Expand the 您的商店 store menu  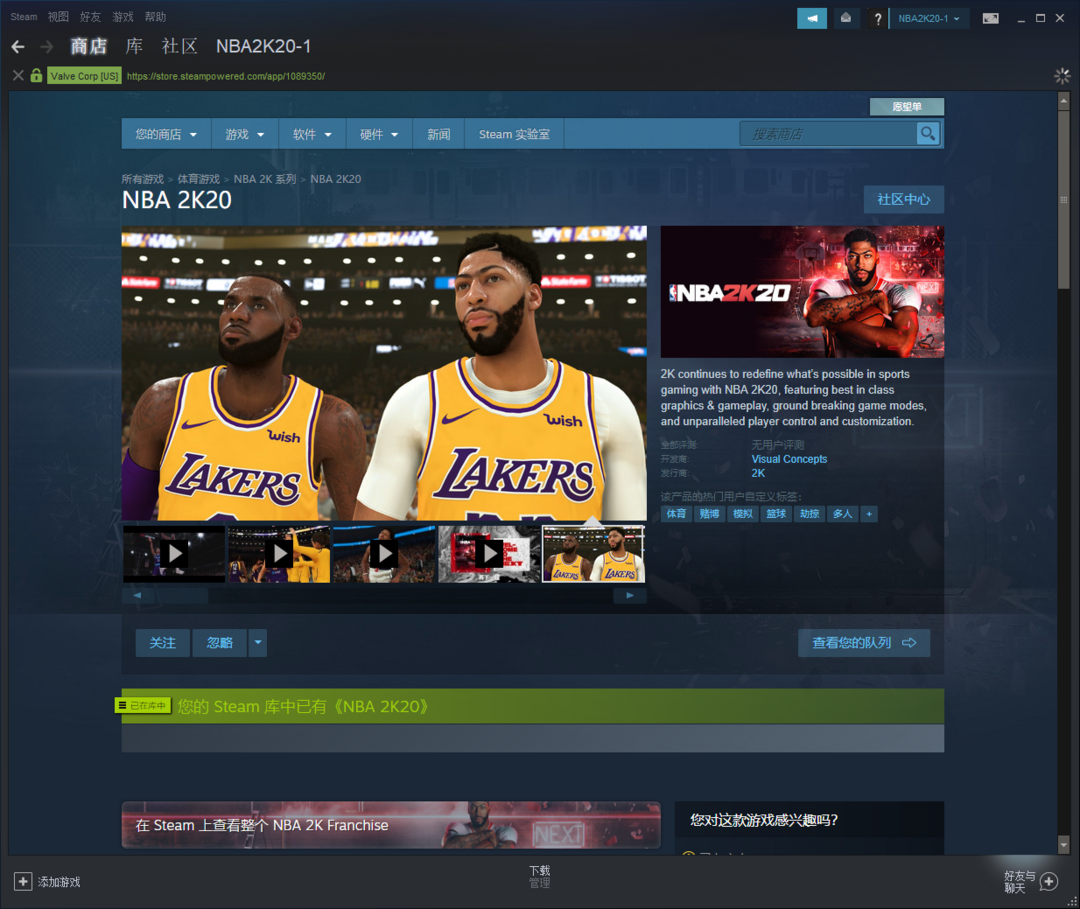[x=166, y=134]
